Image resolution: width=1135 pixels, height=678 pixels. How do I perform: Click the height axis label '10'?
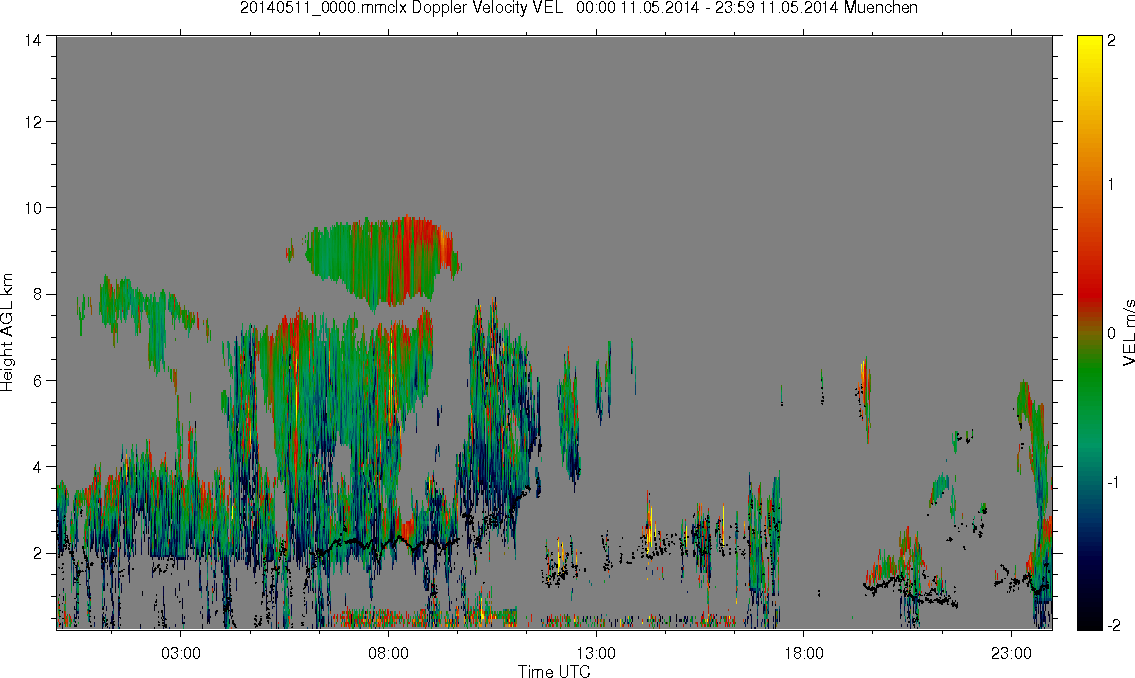pyautogui.click(x=32, y=208)
